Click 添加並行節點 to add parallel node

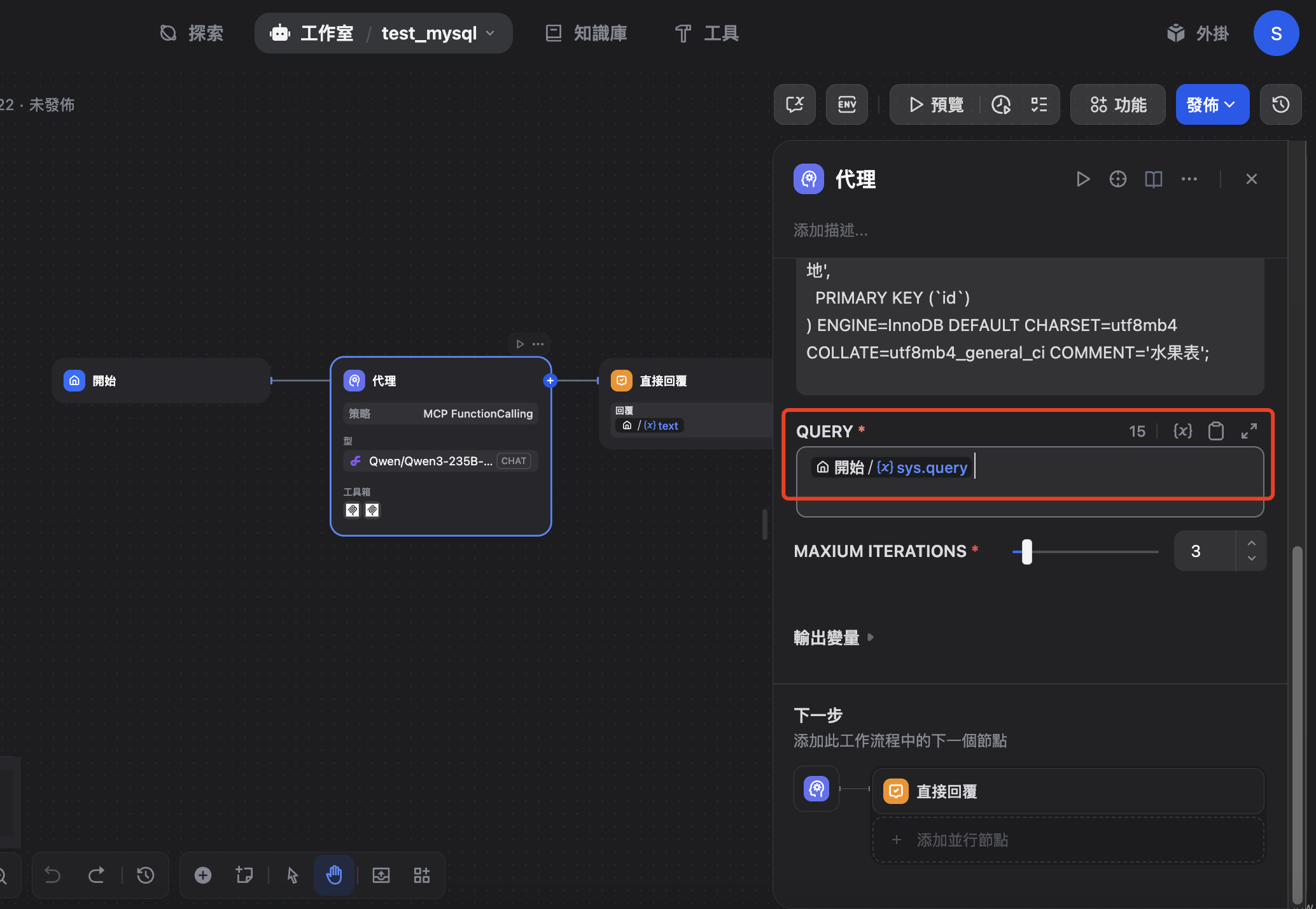click(962, 840)
